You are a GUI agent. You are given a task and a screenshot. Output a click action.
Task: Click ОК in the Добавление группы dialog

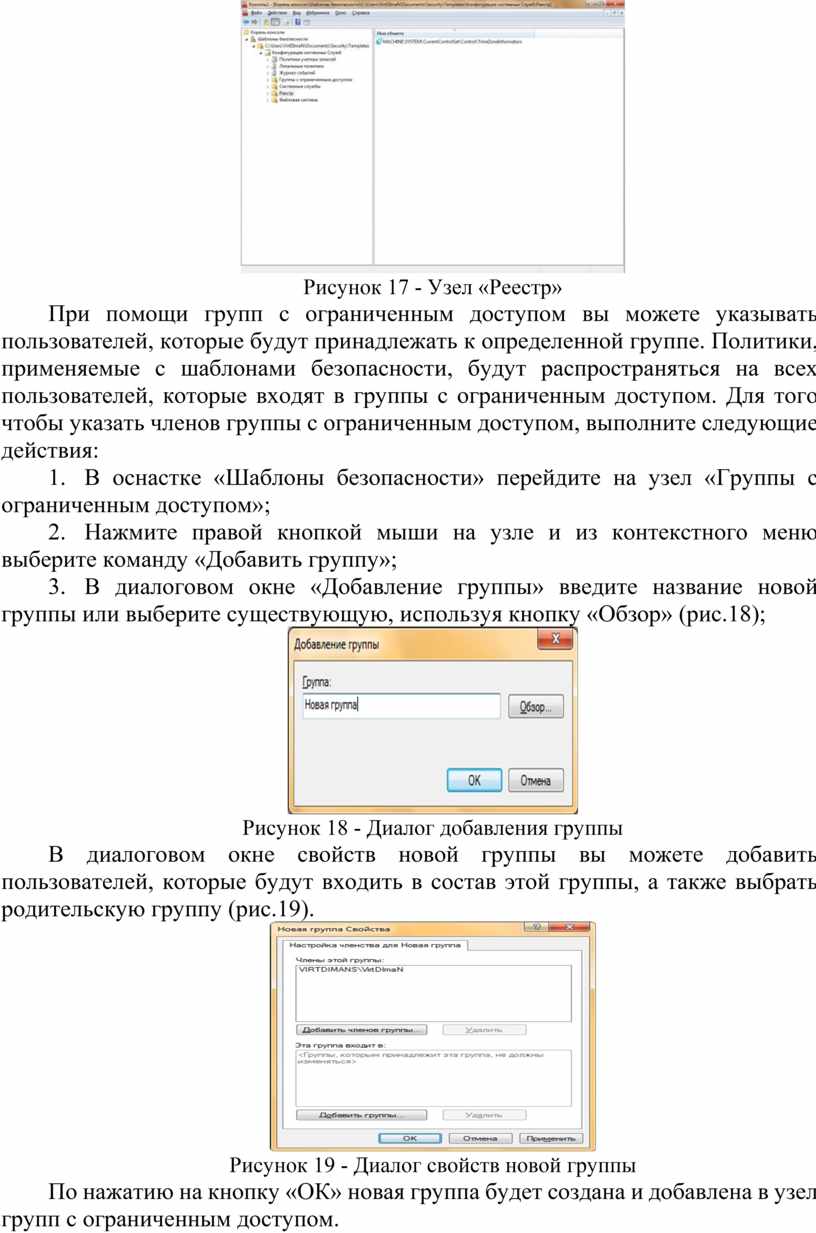click(x=474, y=780)
